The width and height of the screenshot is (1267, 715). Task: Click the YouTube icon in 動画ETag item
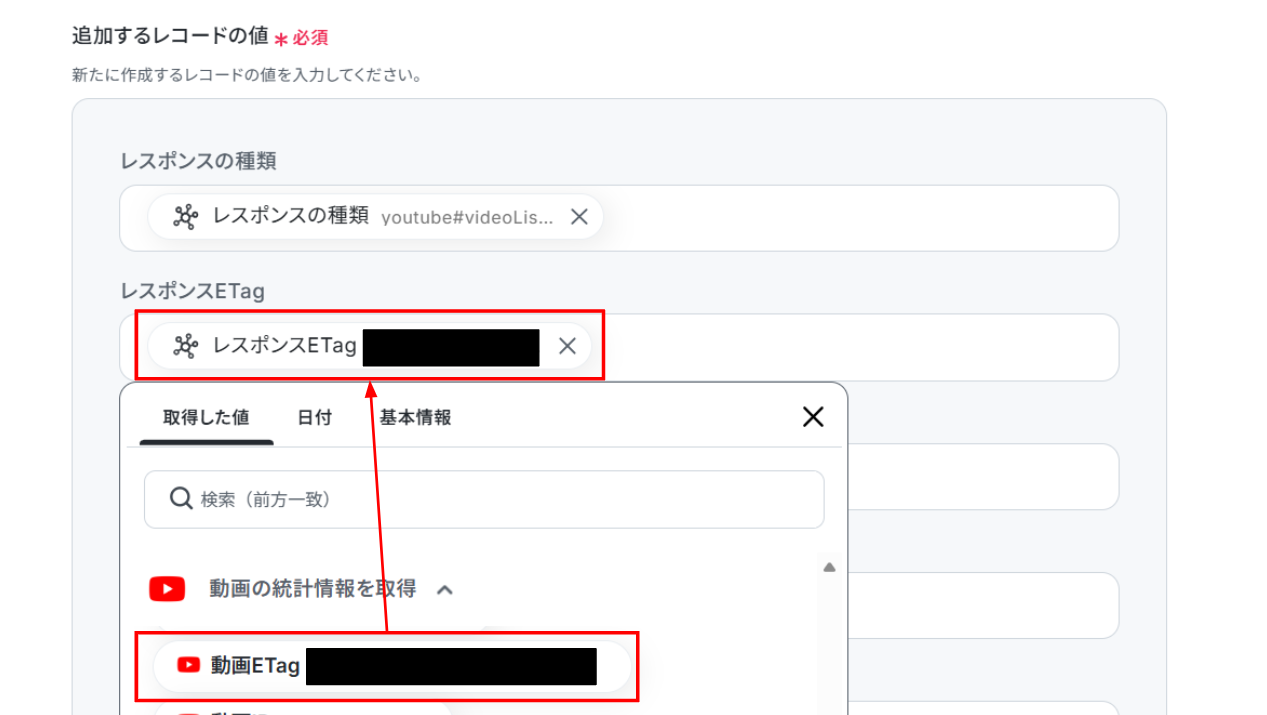(x=188, y=665)
